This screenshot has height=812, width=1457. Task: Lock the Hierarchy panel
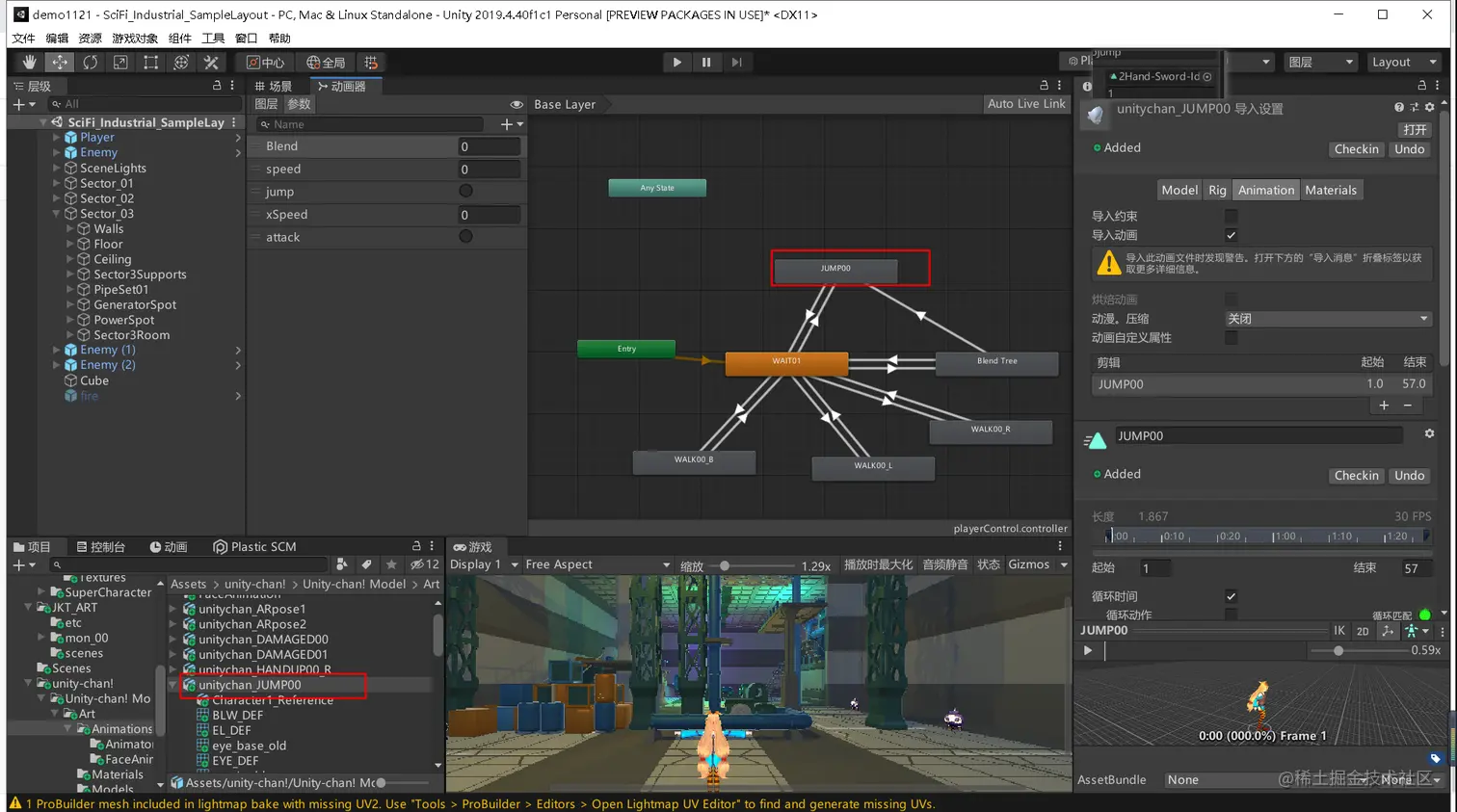click(217, 86)
